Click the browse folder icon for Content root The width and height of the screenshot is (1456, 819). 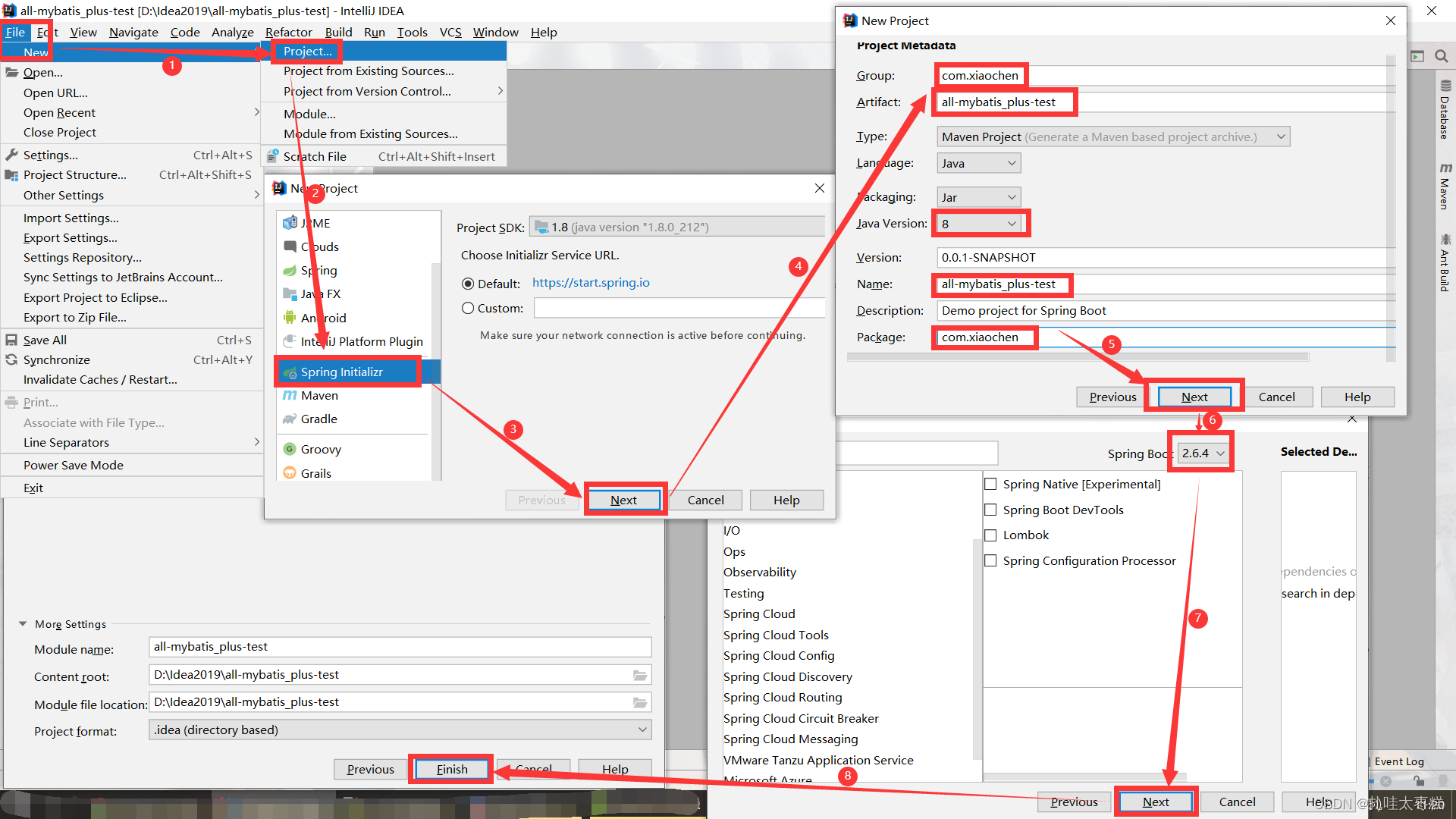coord(640,675)
